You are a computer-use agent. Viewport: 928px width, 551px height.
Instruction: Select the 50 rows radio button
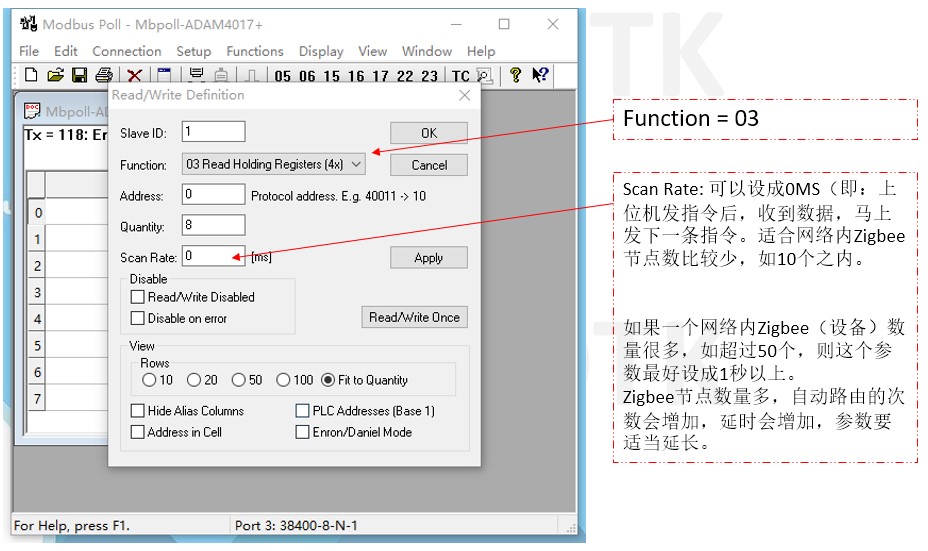tap(239, 380)
